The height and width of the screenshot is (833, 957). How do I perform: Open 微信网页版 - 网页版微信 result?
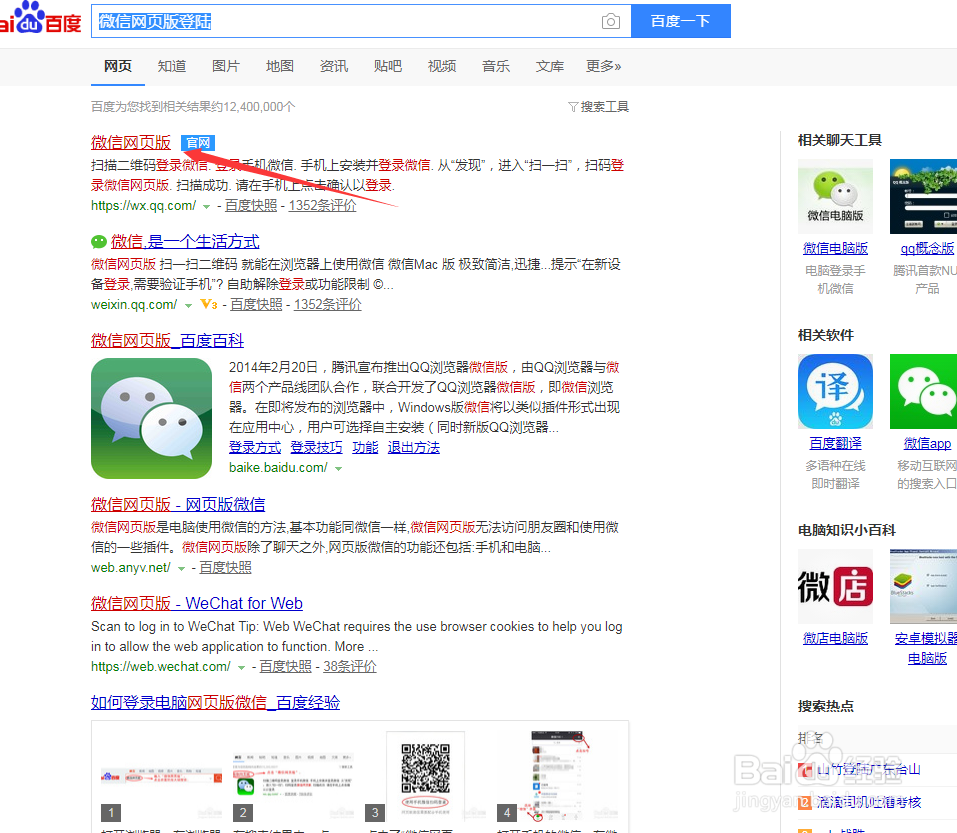pyautogui.click(x=178, y=504)
